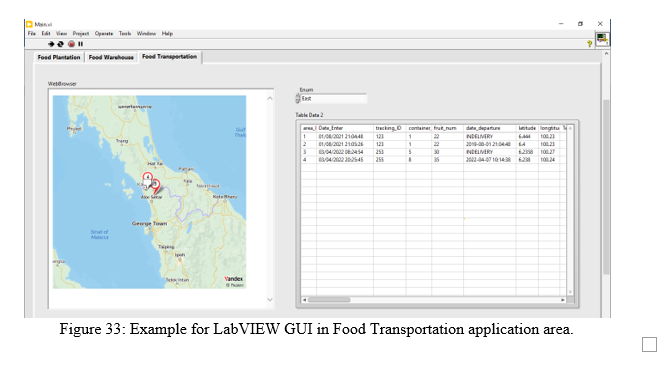Screen dimensions: 662x388
Task: Click the table vertical scroll up arrow
Action: point(570,128)
